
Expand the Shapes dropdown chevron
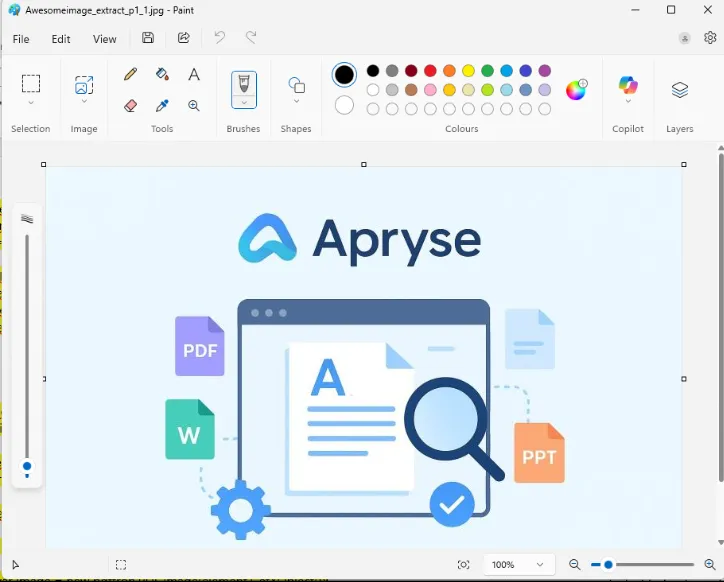pos(296,101)
